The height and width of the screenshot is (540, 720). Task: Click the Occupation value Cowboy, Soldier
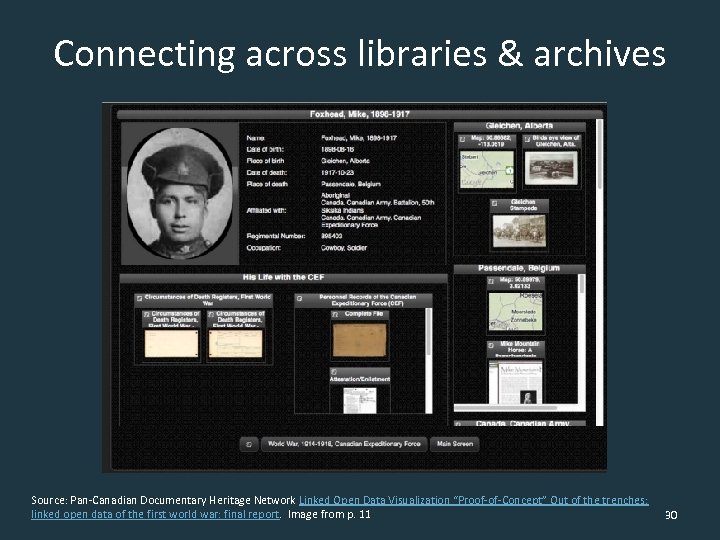click(x=344, y=248)
